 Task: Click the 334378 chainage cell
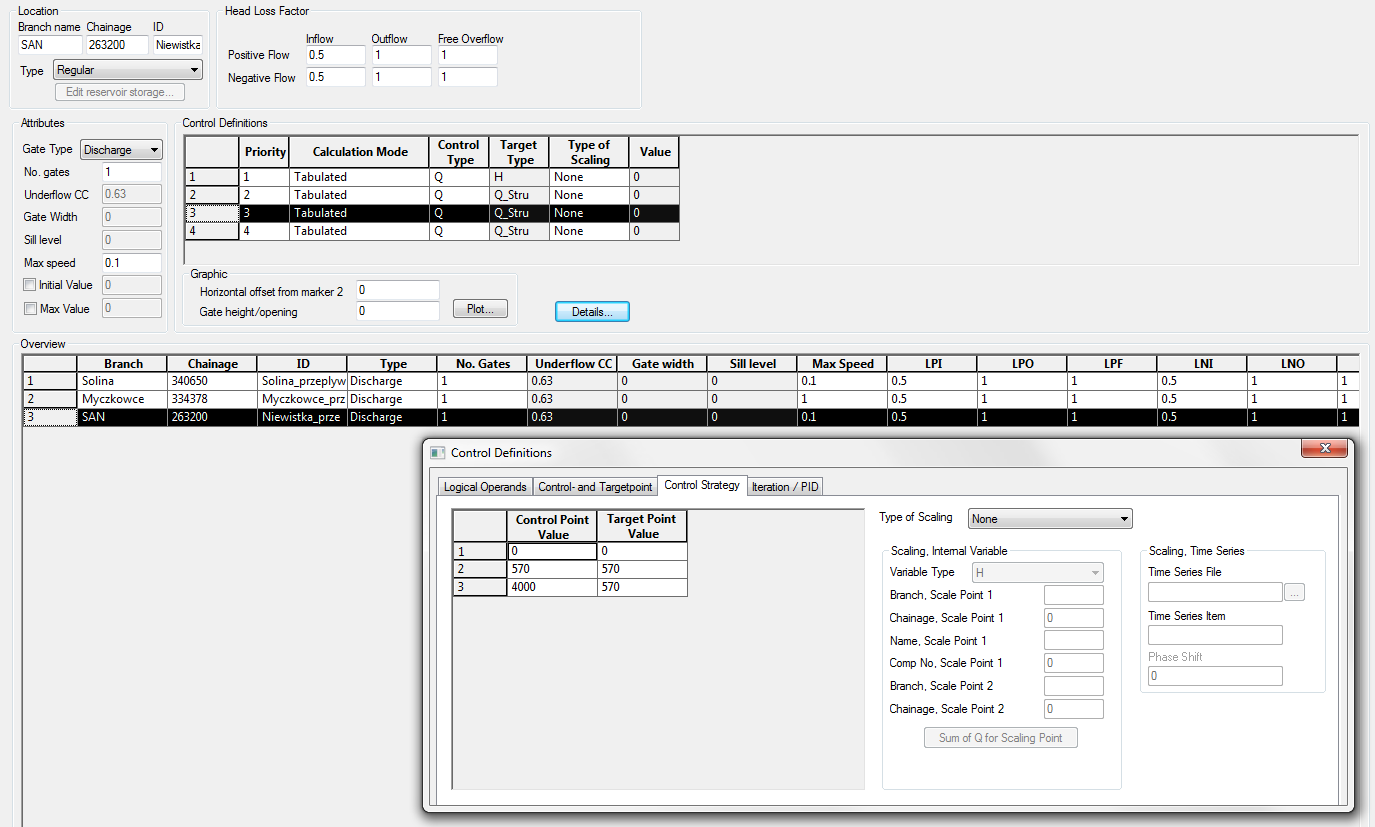212,399
